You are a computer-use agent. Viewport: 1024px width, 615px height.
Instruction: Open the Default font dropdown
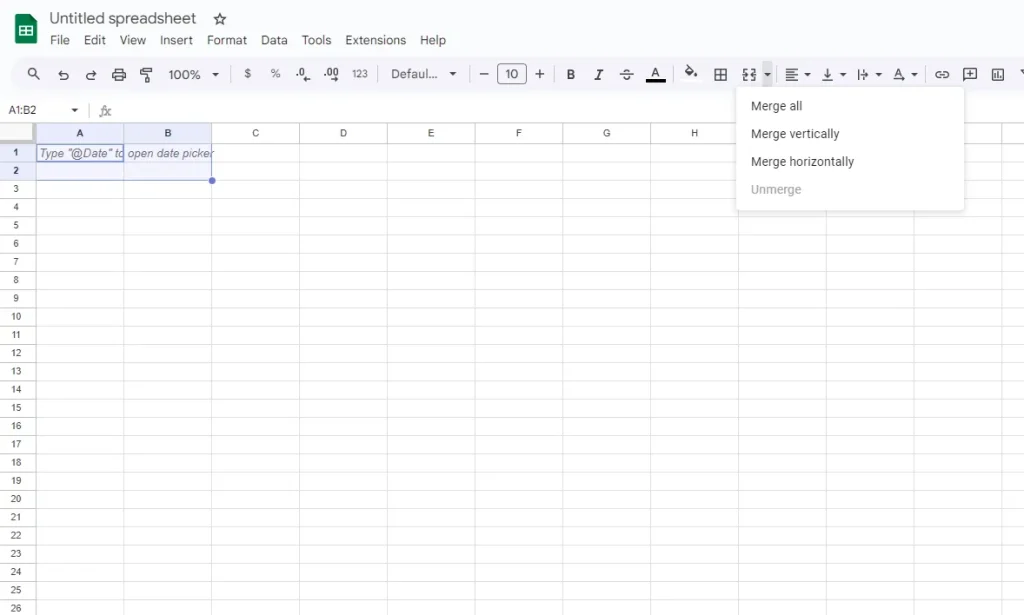pos(423,74)
